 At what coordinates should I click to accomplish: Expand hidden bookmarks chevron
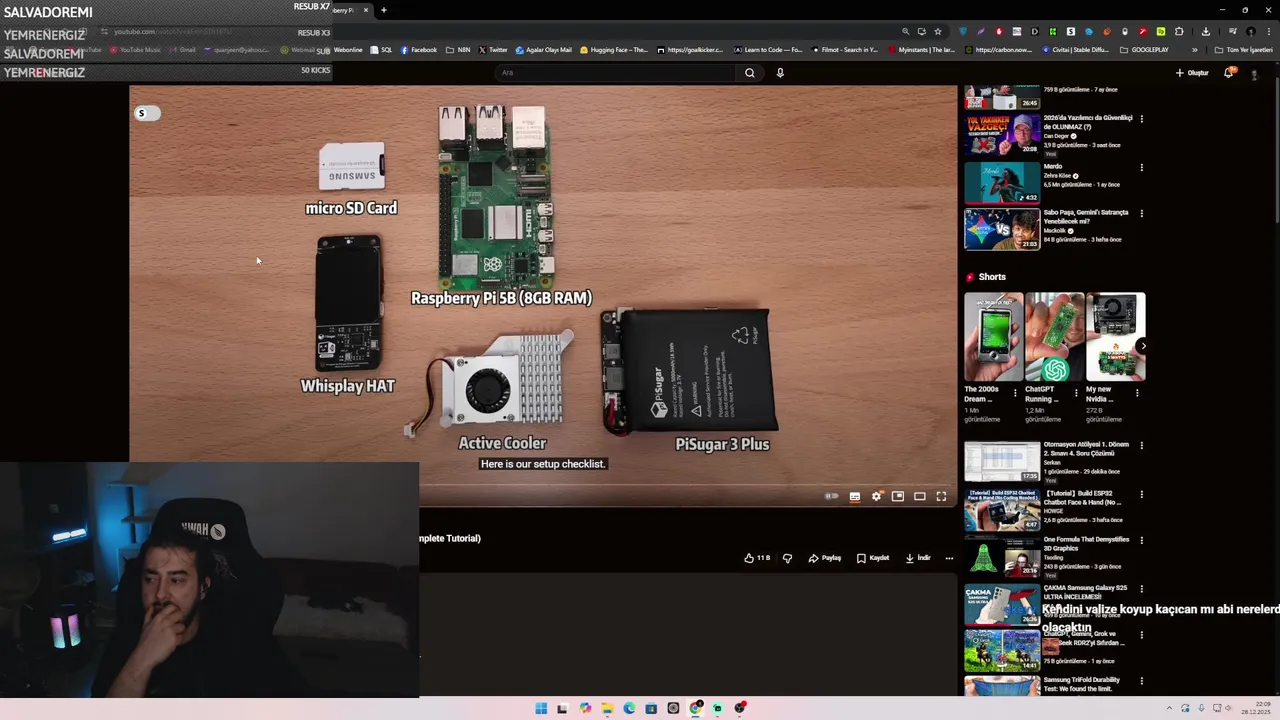1194,49
